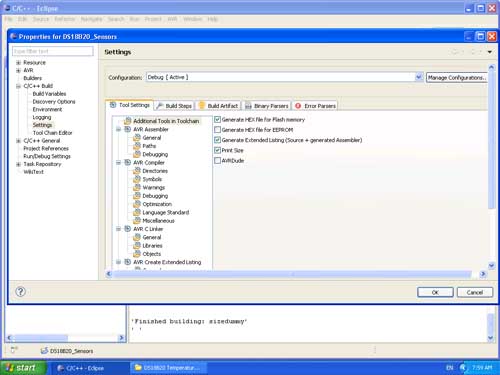Expand the Resource tree node

[x=19, y=63]
